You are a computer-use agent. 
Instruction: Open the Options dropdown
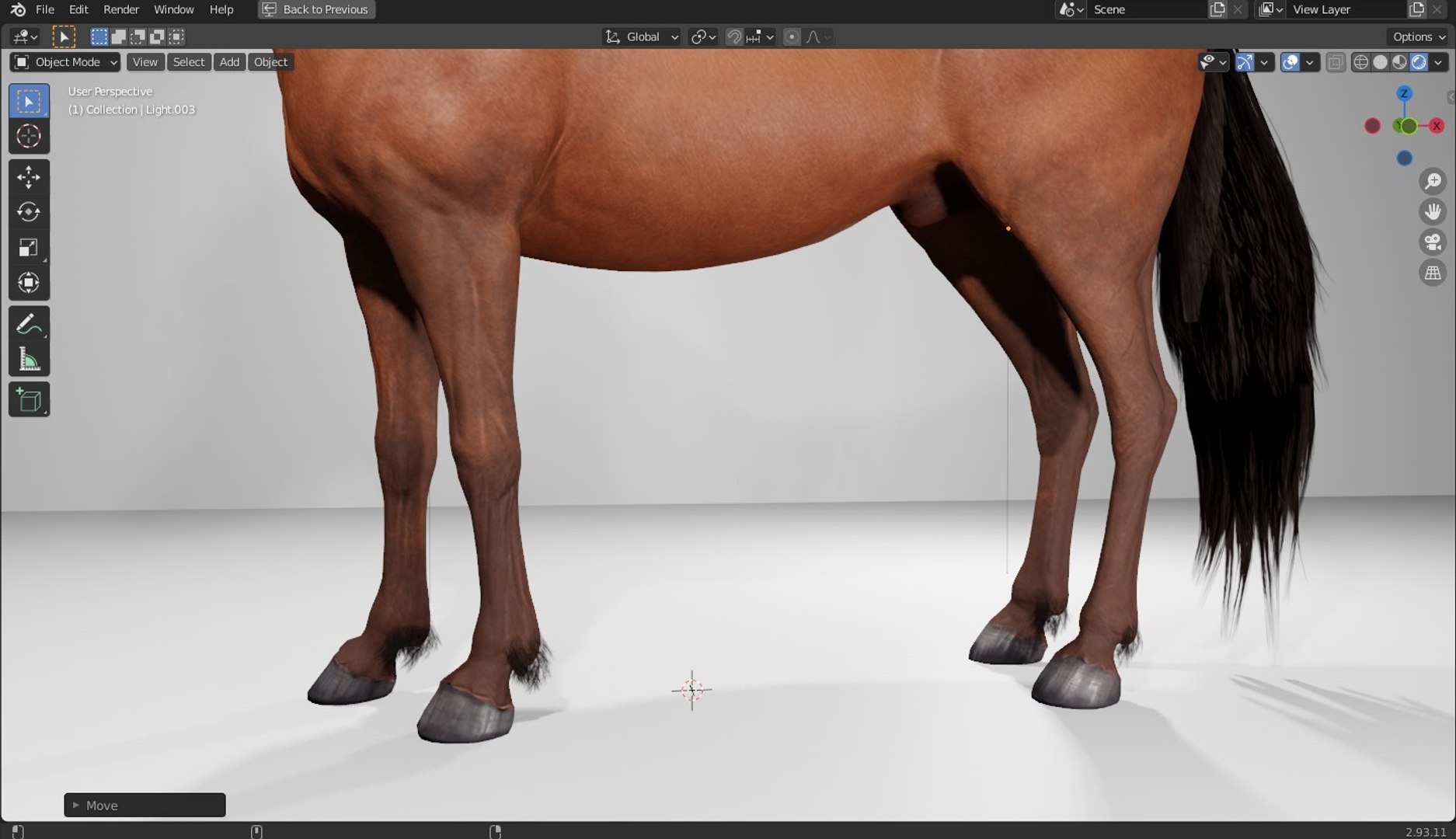click(x=1419, y=37)
